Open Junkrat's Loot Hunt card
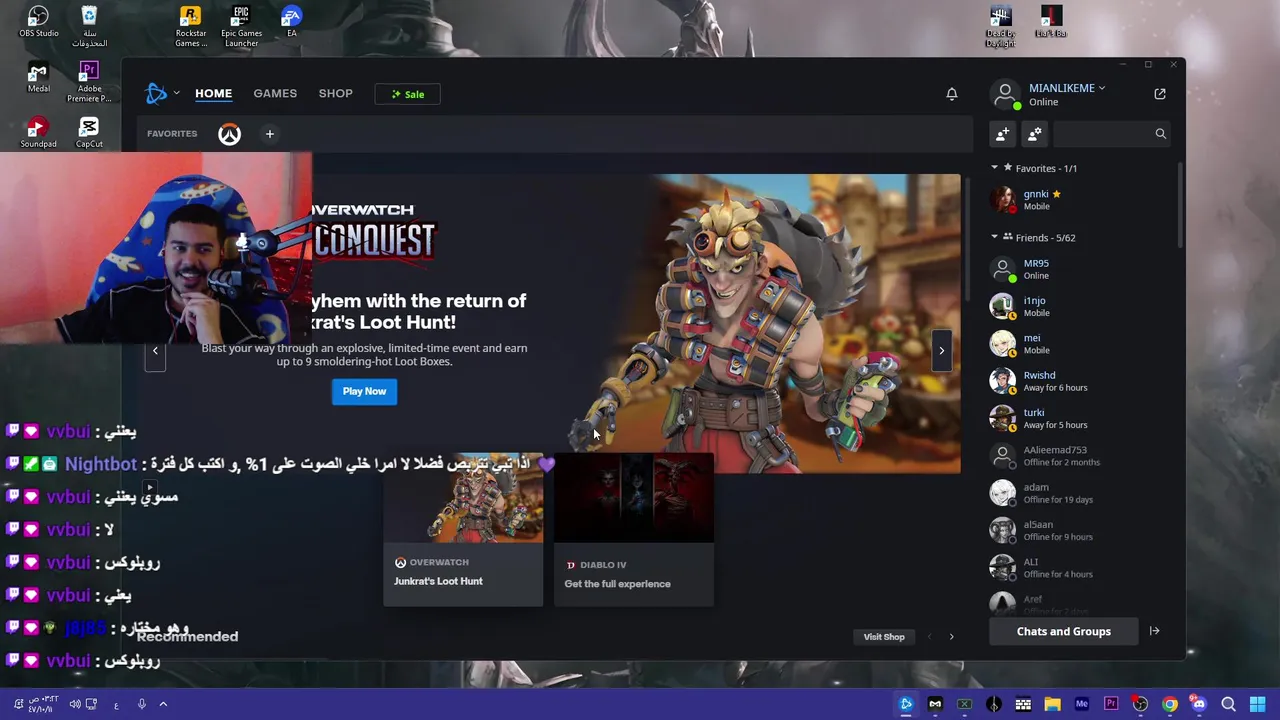 pyautogui.click(x=463, y=530)
